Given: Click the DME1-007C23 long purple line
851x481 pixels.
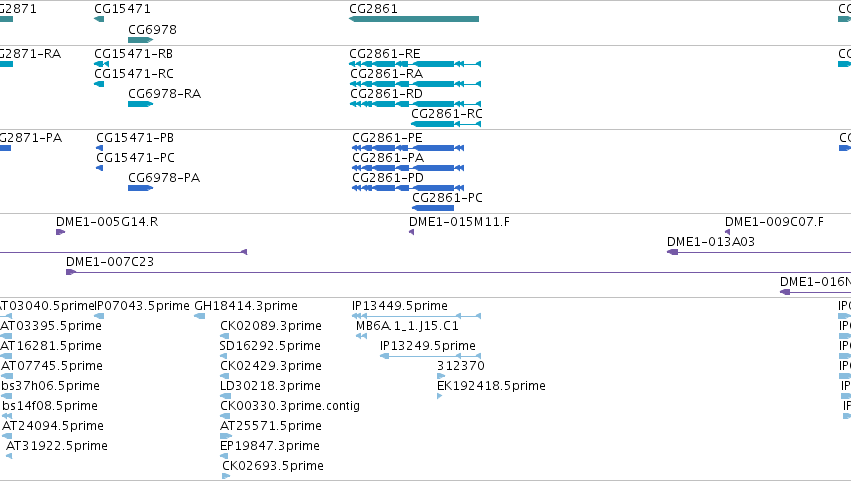Looking at the screenshot, I should pos(458,272).
